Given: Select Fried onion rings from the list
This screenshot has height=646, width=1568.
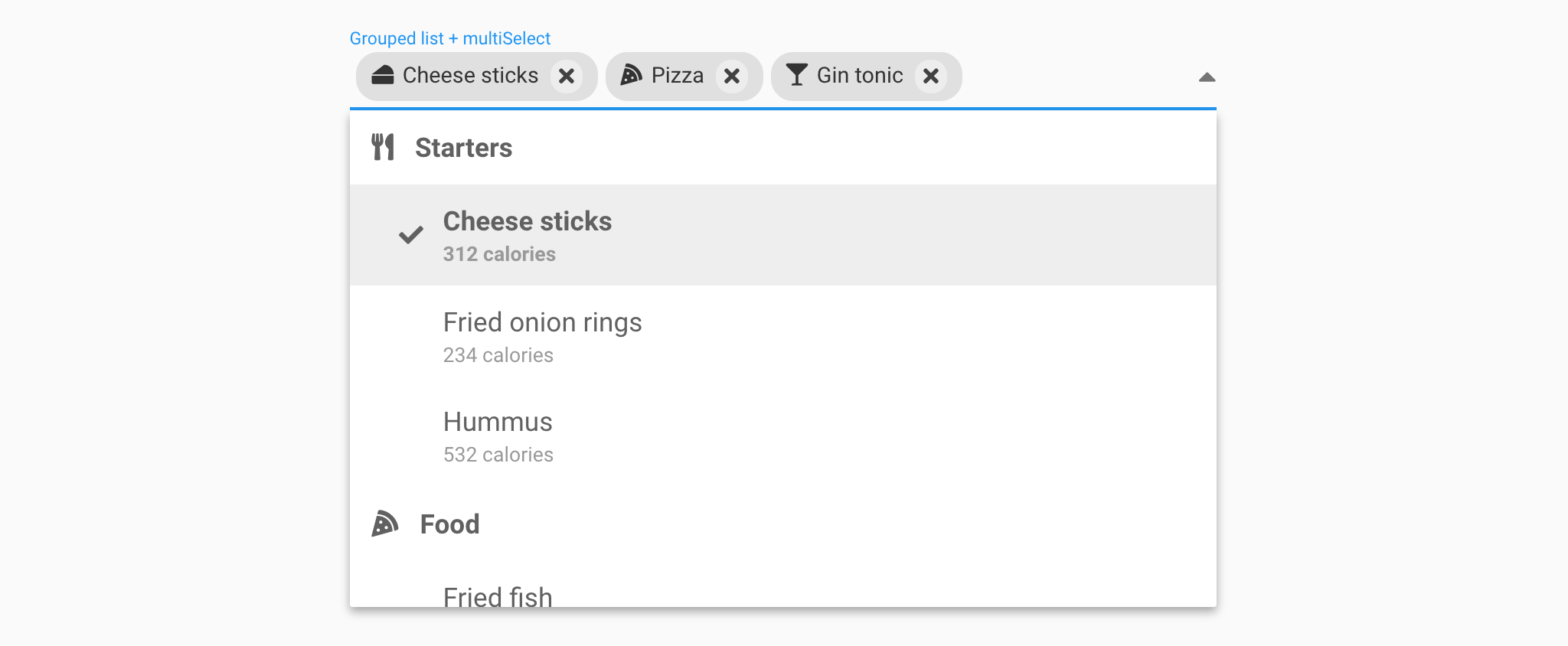Looking at the screenshot, I should pos(542,335).
